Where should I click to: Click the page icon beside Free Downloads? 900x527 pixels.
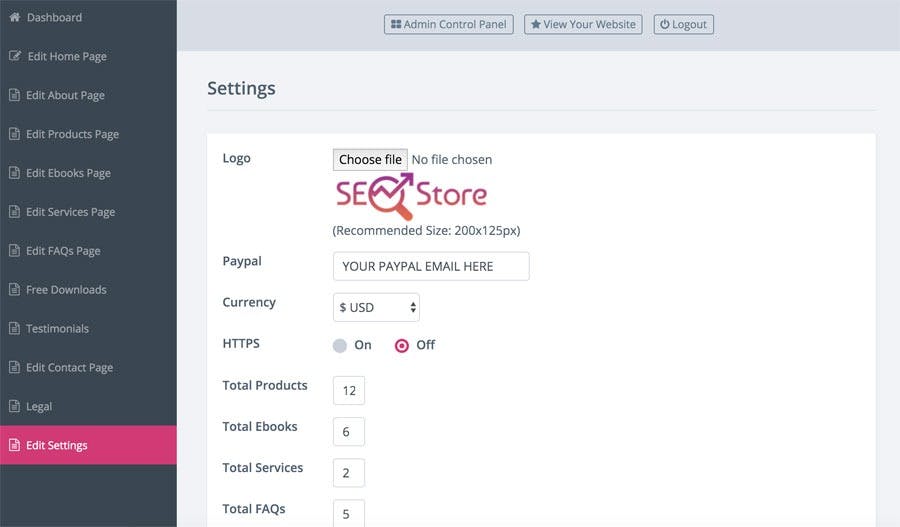pyautogui.click(x=14, y=290)
